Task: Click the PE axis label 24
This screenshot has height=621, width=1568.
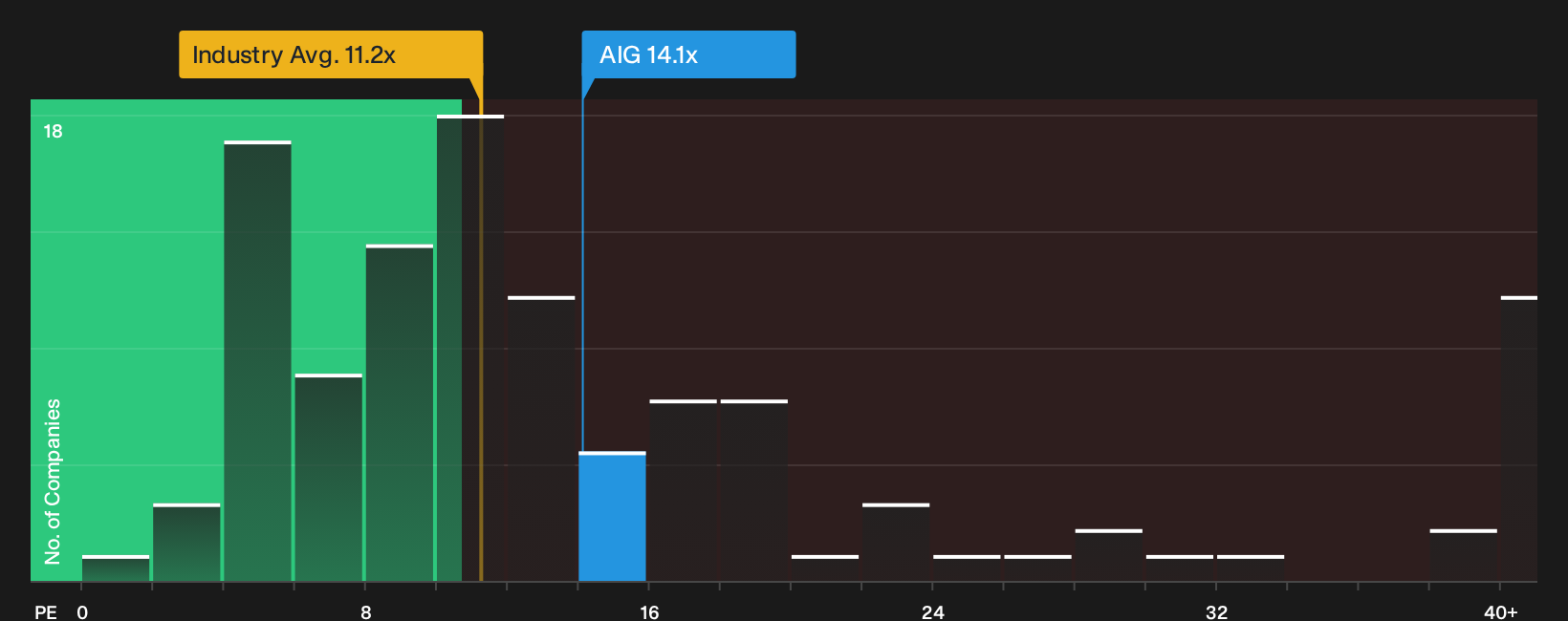Action: [933, 612]
